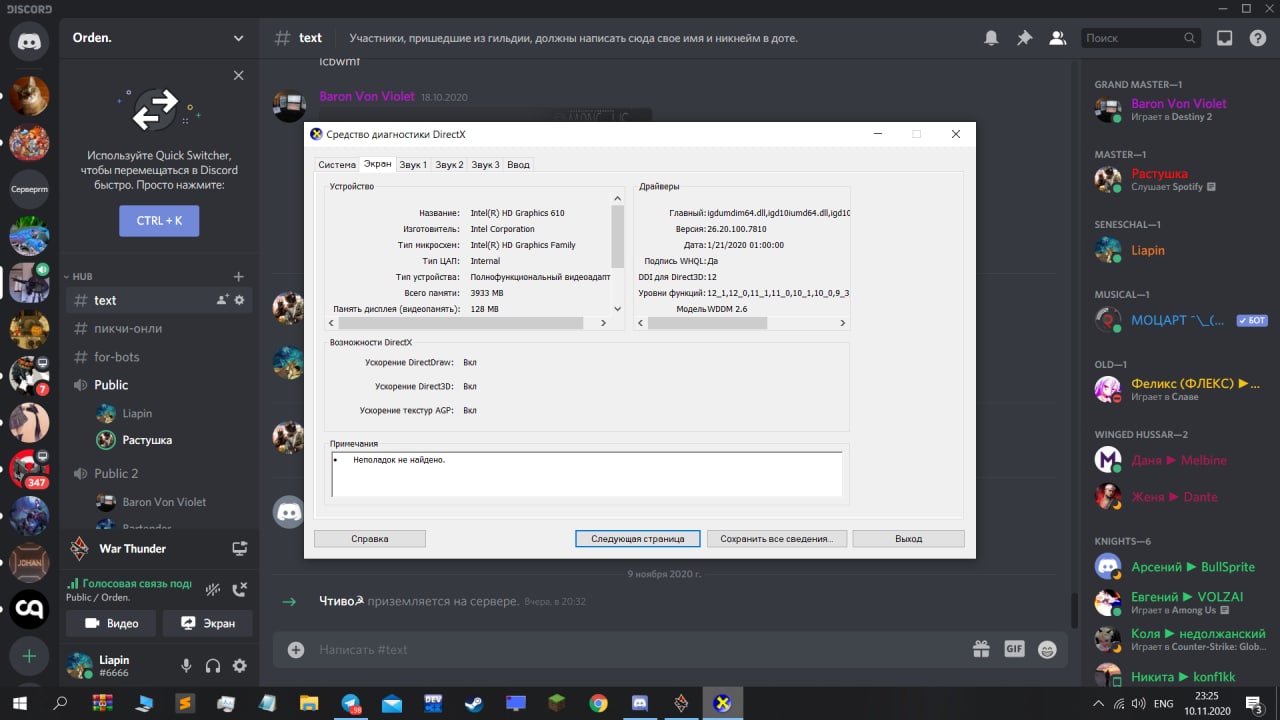Join the Public voice channel
1280x720 pixels.
click(x=158, y=385)
